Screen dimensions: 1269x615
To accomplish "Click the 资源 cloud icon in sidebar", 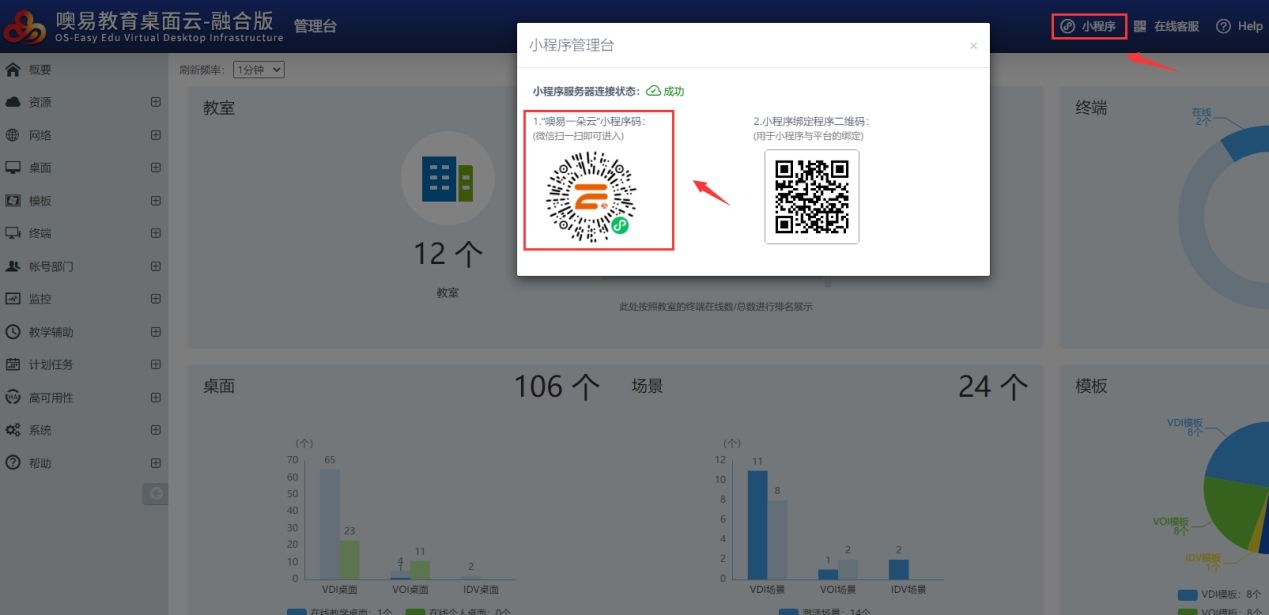I will (x=13, y=102).
